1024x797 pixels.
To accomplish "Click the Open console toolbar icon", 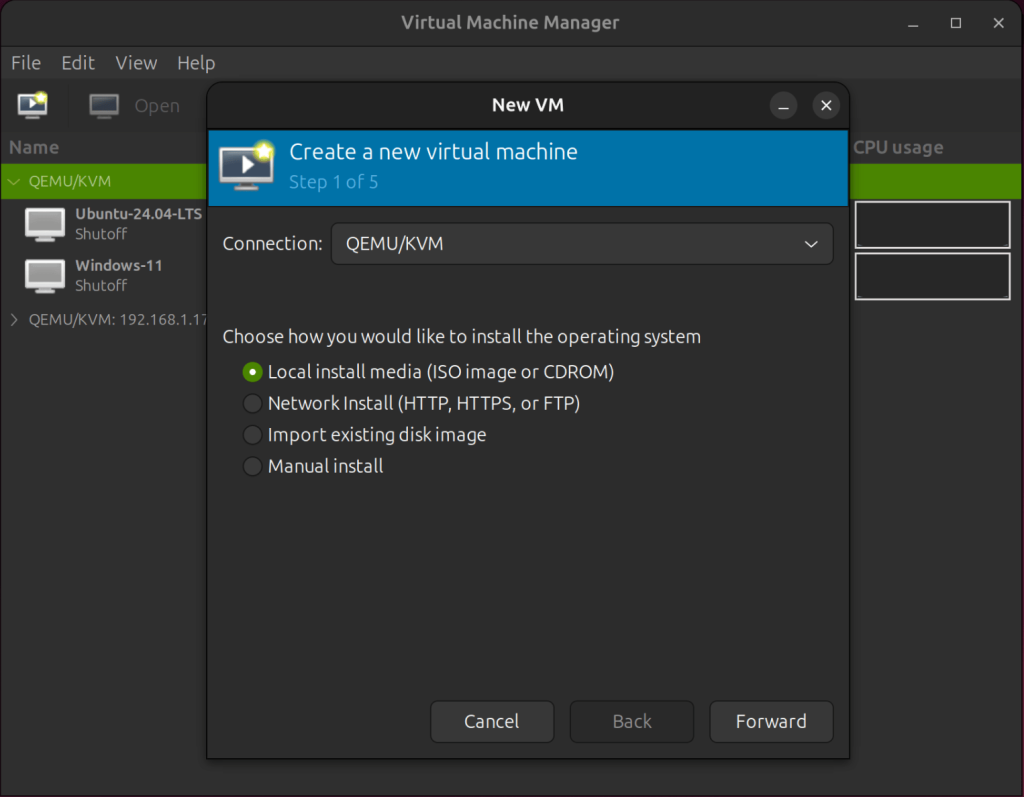I will [103, 105].
